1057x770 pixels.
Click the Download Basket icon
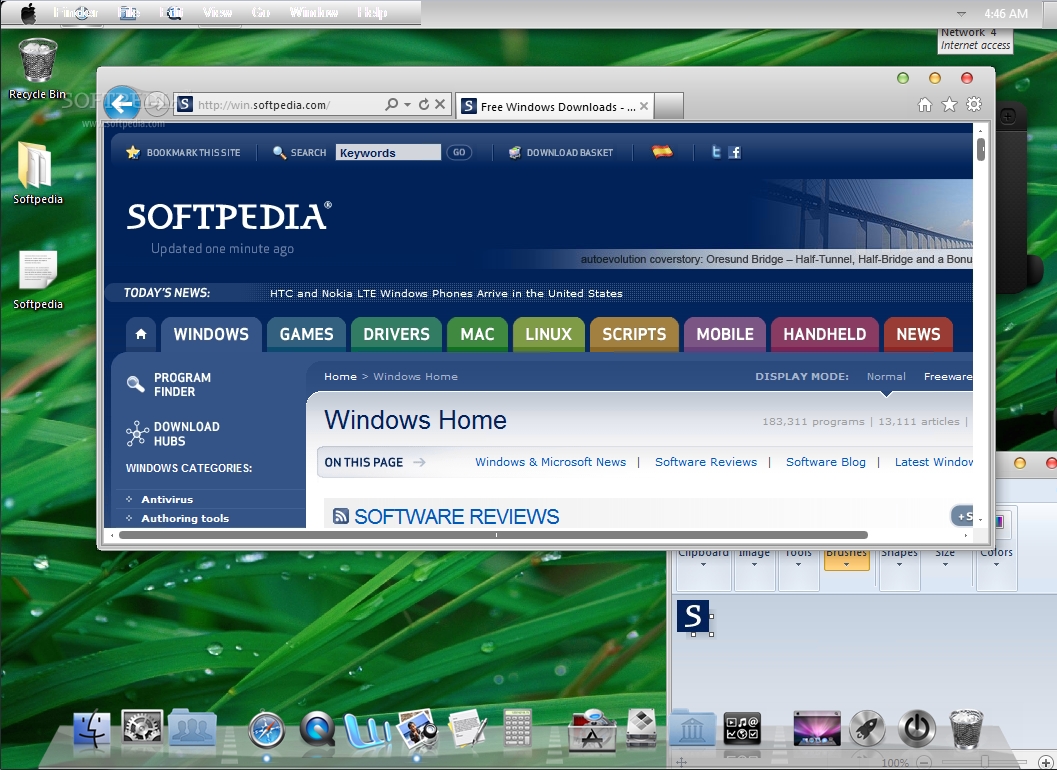pyautogui.click(x=515, y=152)
